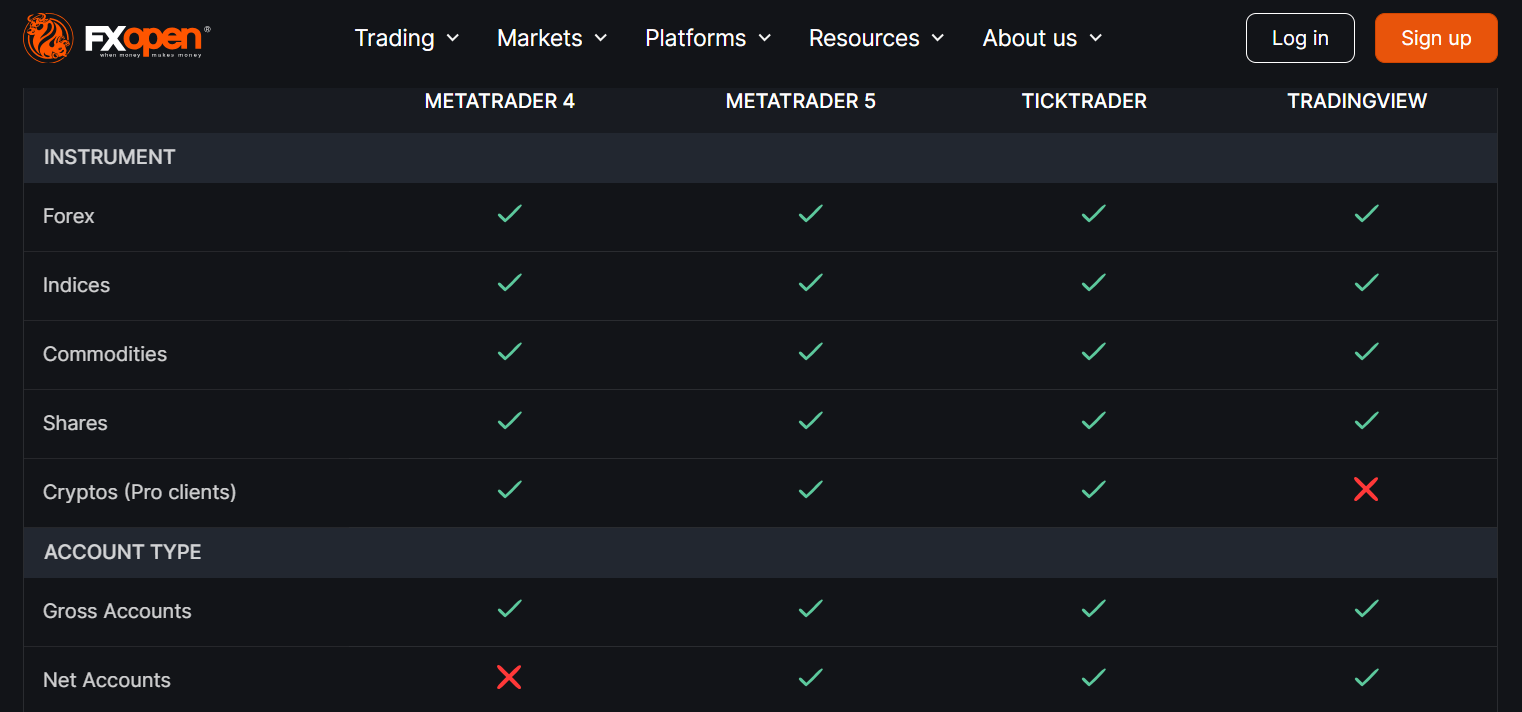Click Gross Accounts checkmark under MetaTrader 5
Viewport: 1522px width, 712px height.
[810, 608]
